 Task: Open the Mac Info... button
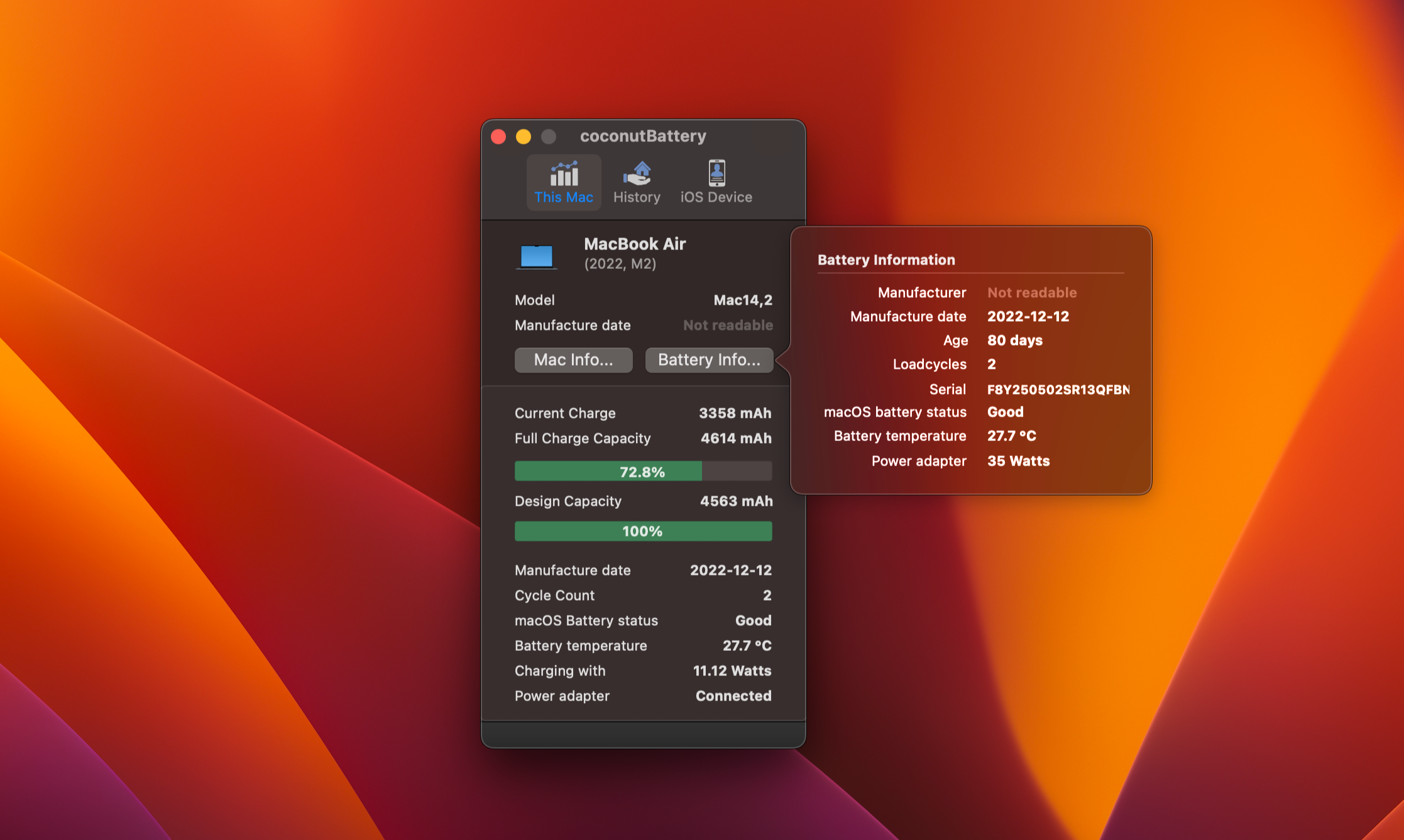(x=573, y=360)
